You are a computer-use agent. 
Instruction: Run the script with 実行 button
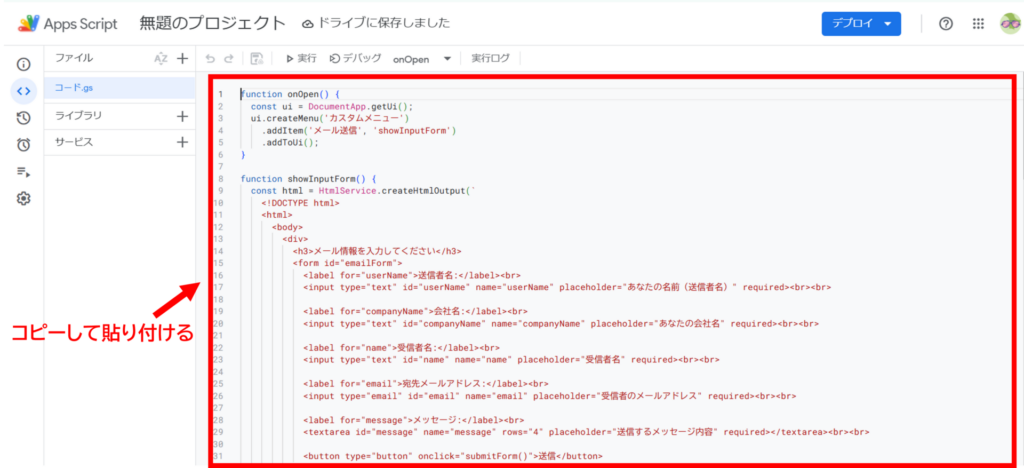pyautogui.click(x=301, y=59)
